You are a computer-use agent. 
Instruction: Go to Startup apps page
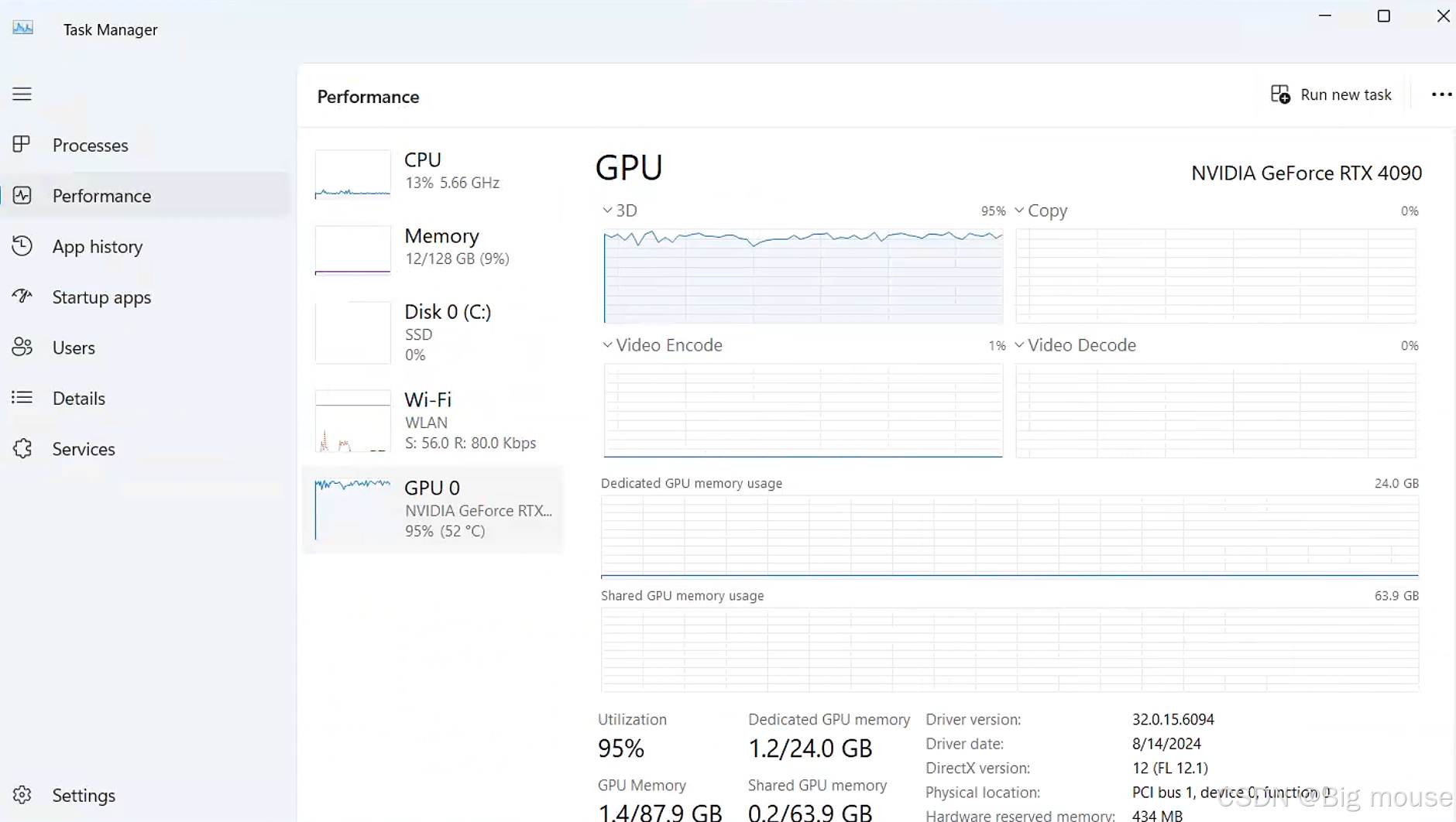[101, 297]
